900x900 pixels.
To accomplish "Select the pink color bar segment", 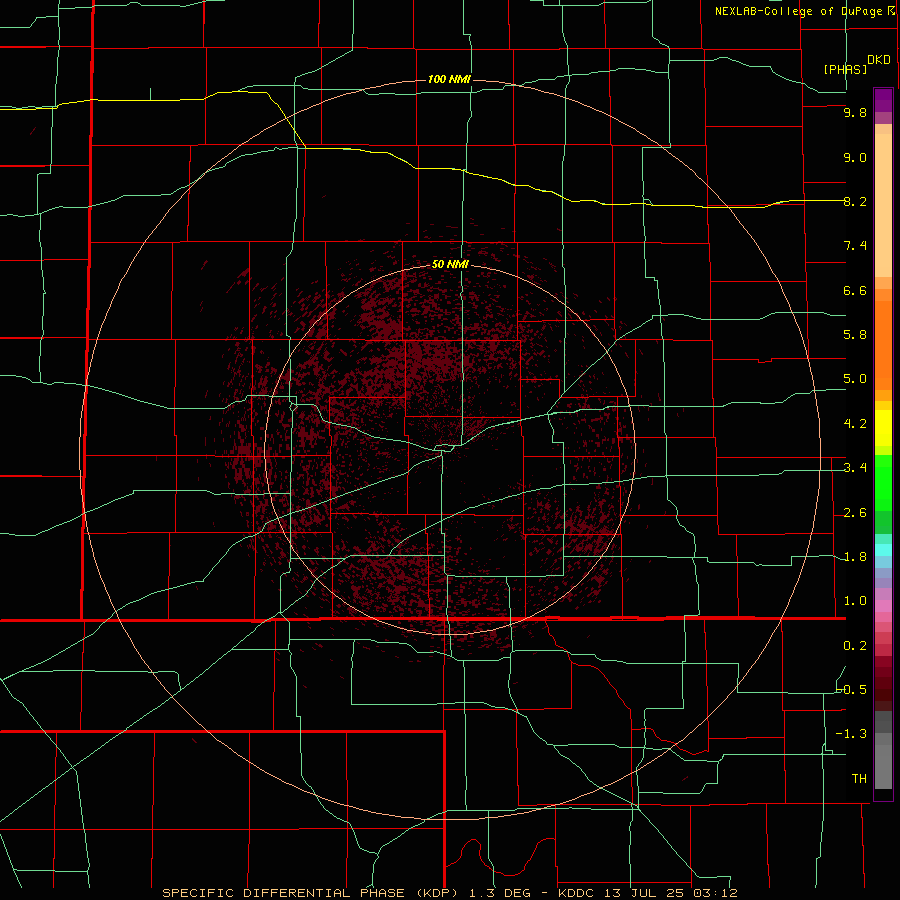I will point(883,606).
